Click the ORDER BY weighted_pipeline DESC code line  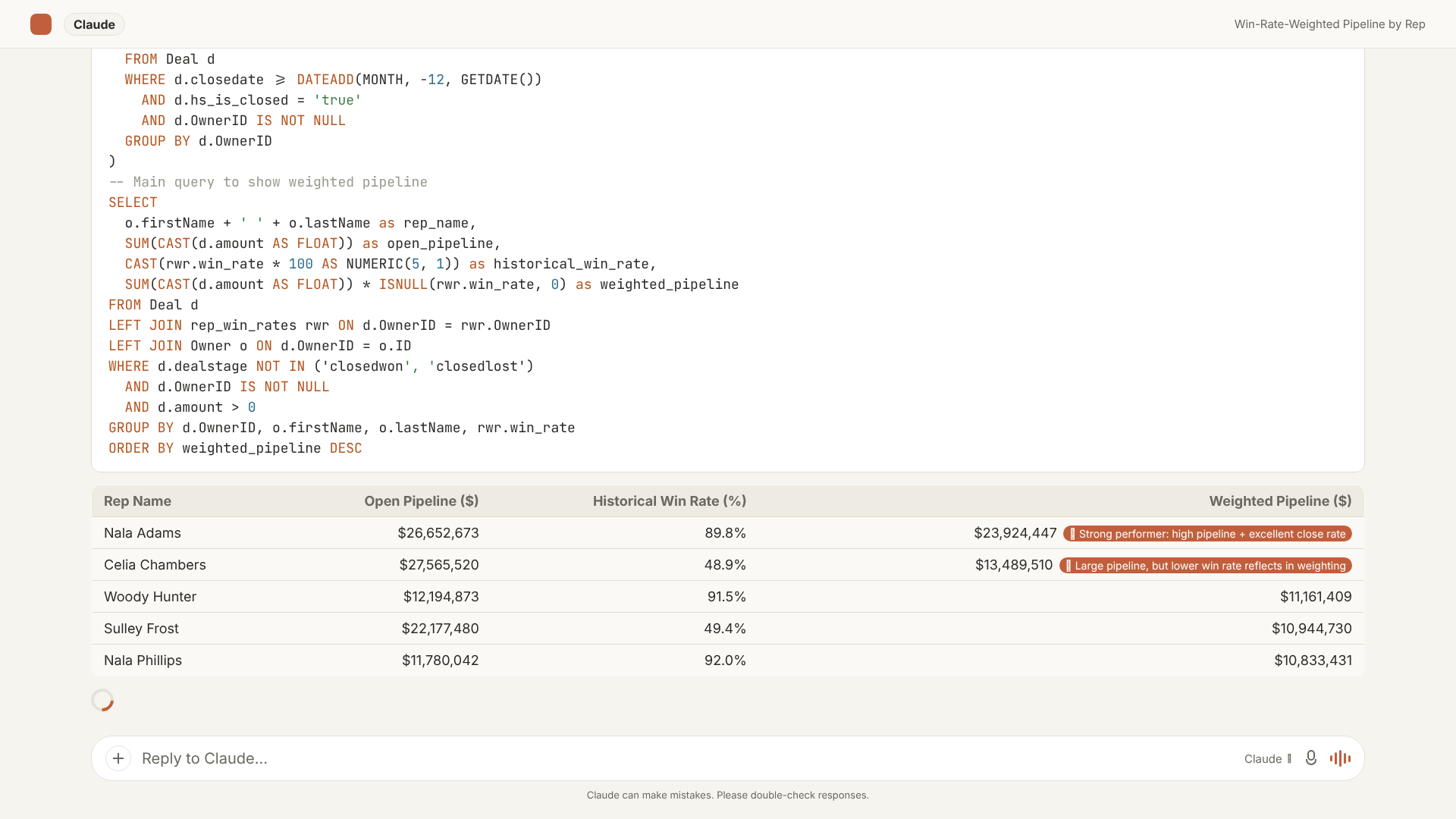click(235, 448)
